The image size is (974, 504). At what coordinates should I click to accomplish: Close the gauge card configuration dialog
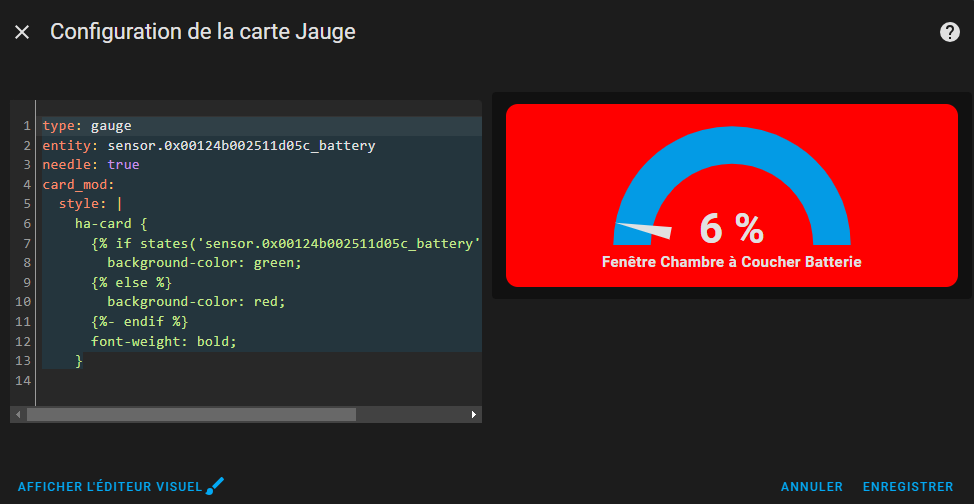22,32
